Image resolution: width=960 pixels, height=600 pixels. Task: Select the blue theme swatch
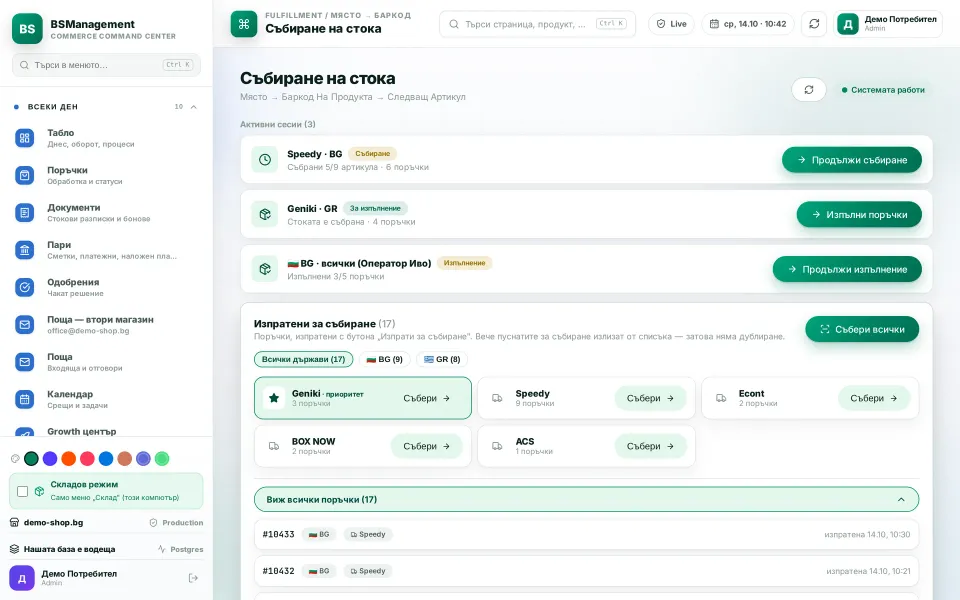(106, 459)
